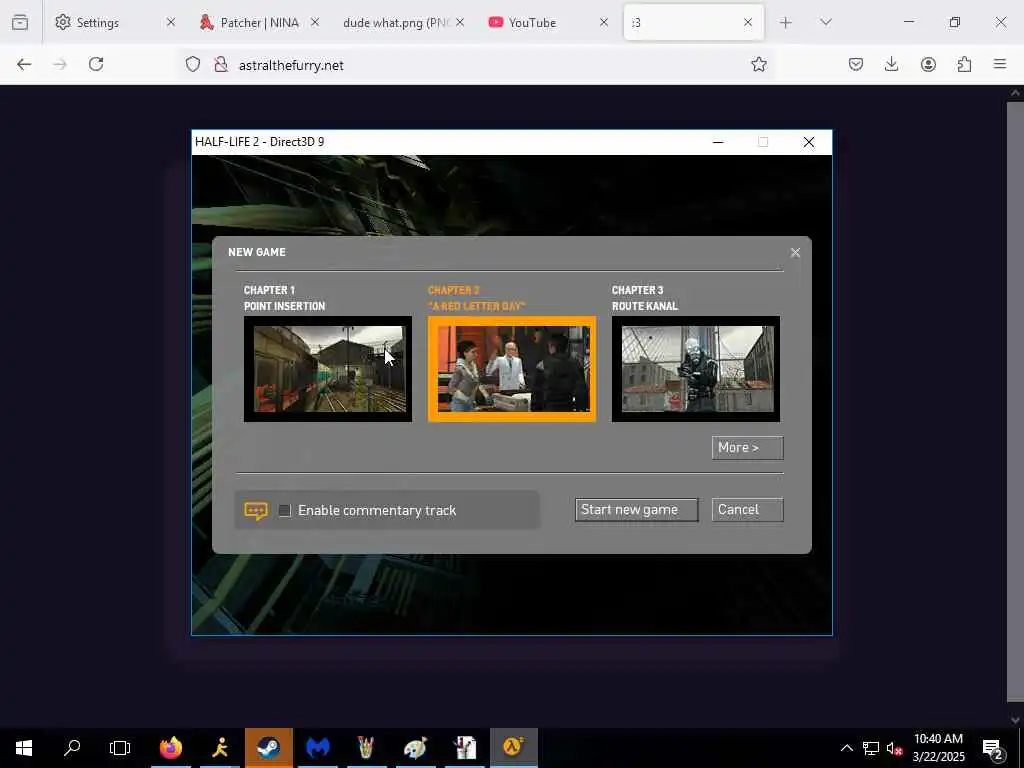The width and height of the screenshot is (1024, 768).
Task: Open the Firefox account icon
Action: click(928, 64)
